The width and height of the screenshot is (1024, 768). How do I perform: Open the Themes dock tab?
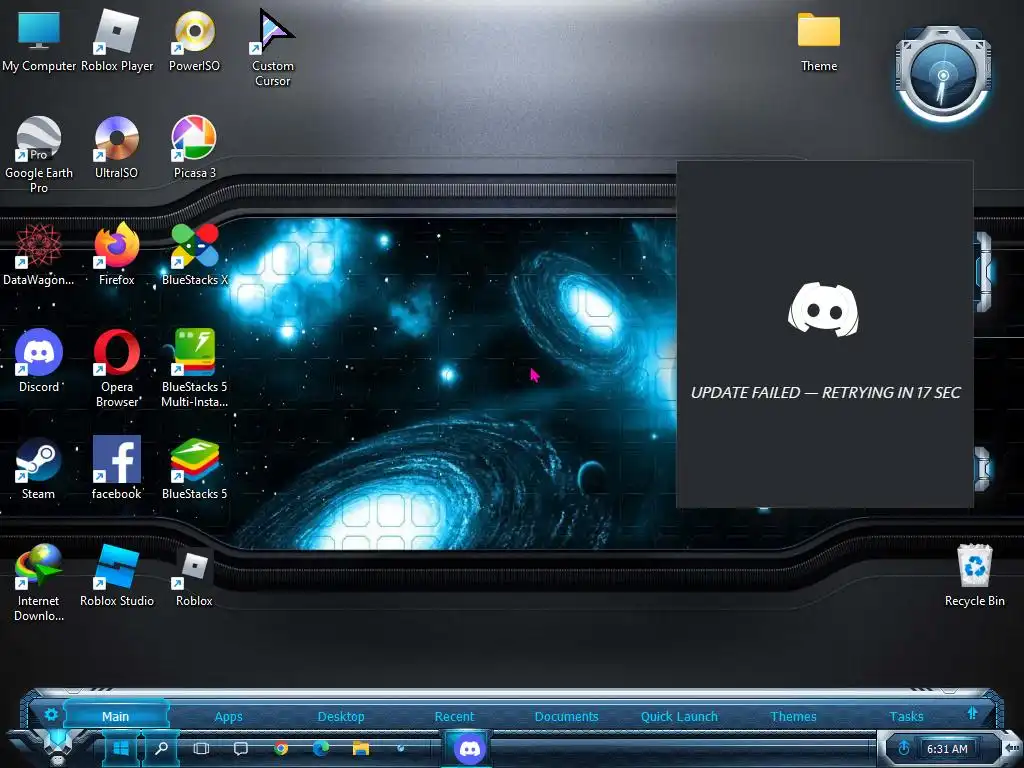(793, 716)
